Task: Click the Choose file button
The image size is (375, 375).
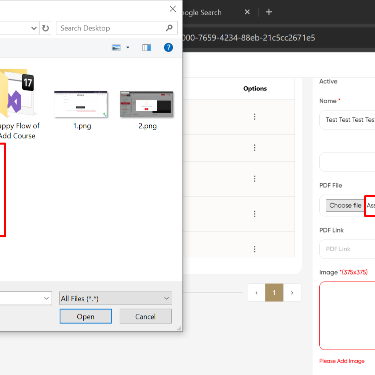Action: coord(345,206)
